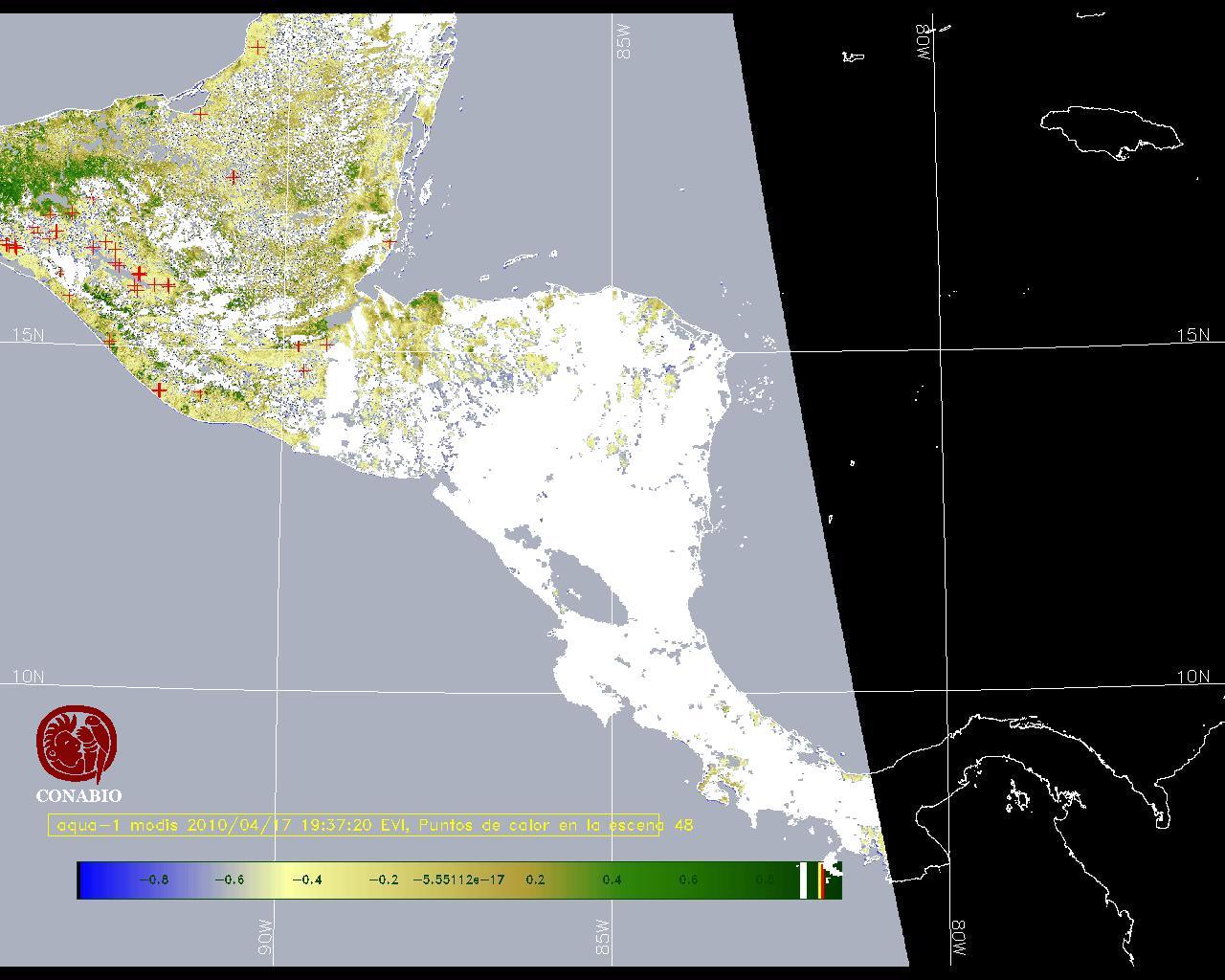The image size is (1225, 980).
Task: Click the white-red marker at colorbar right end
Action: point(819,880)
